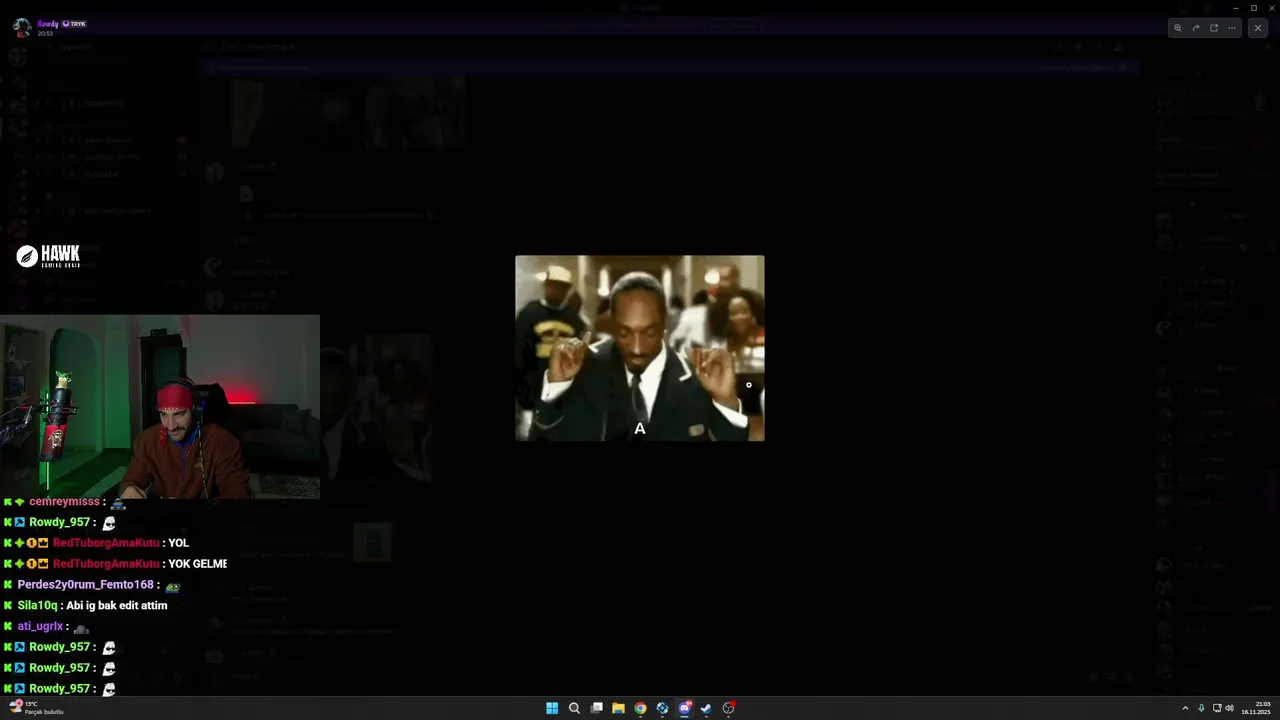Forward the GIF using the arrow icon
Viewport: 1280px width, 720px height.
click(x=1196, y=28)
